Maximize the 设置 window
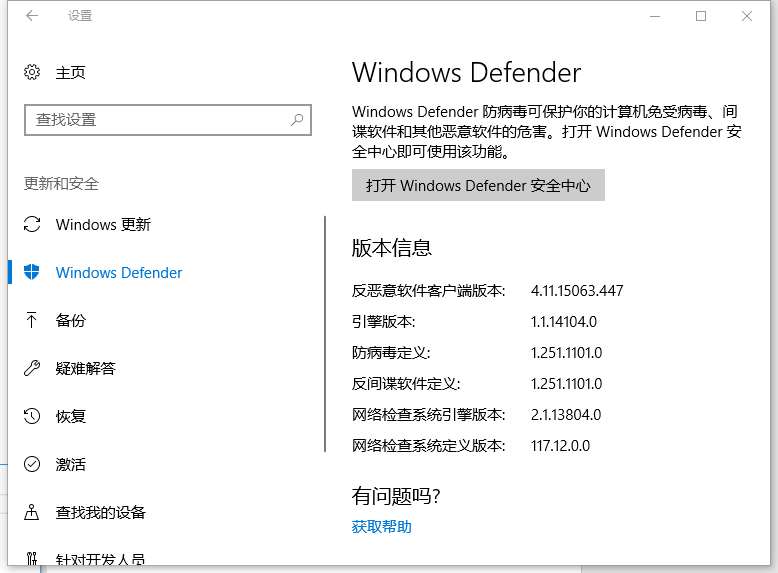This screenshot has width=778, height=573. click(701, 16)
